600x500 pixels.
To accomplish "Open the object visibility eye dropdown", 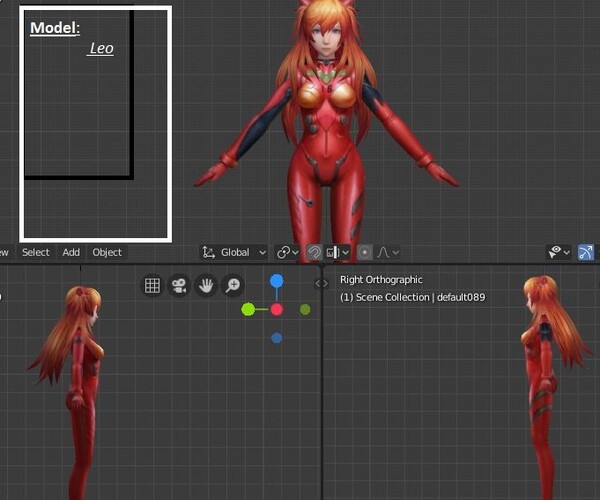I will pyautogui.click(x=559, y=252).
